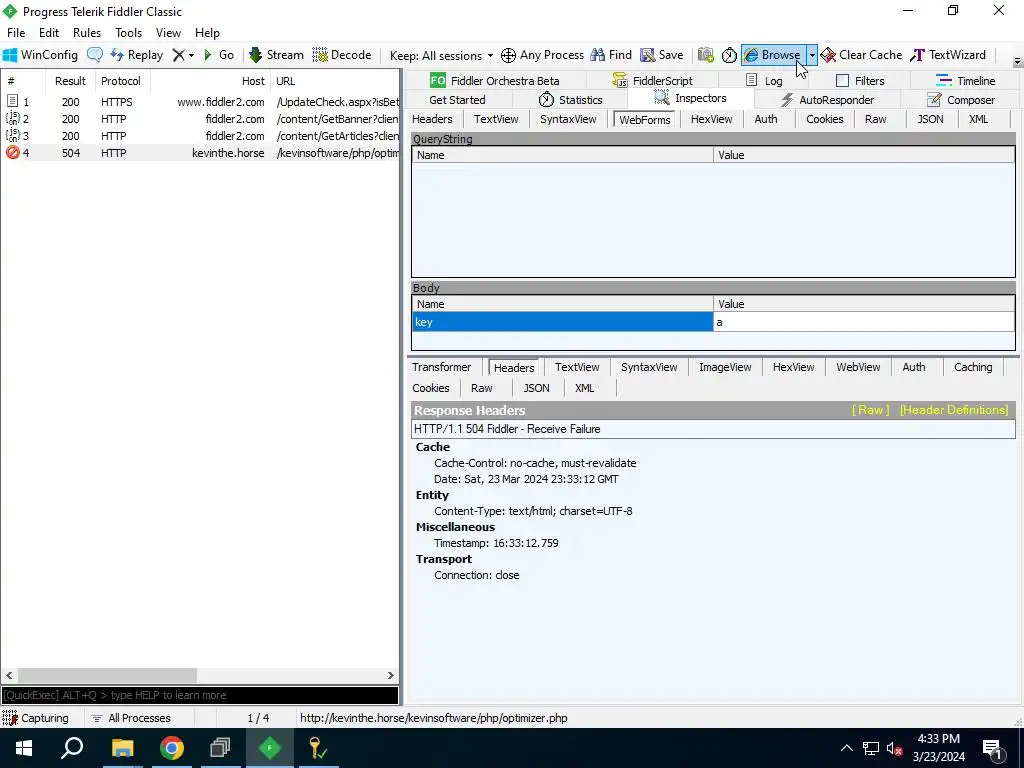1024x768 pixels.
Task: Select request Headers inspector tab
Action: [x=432, y=119]
